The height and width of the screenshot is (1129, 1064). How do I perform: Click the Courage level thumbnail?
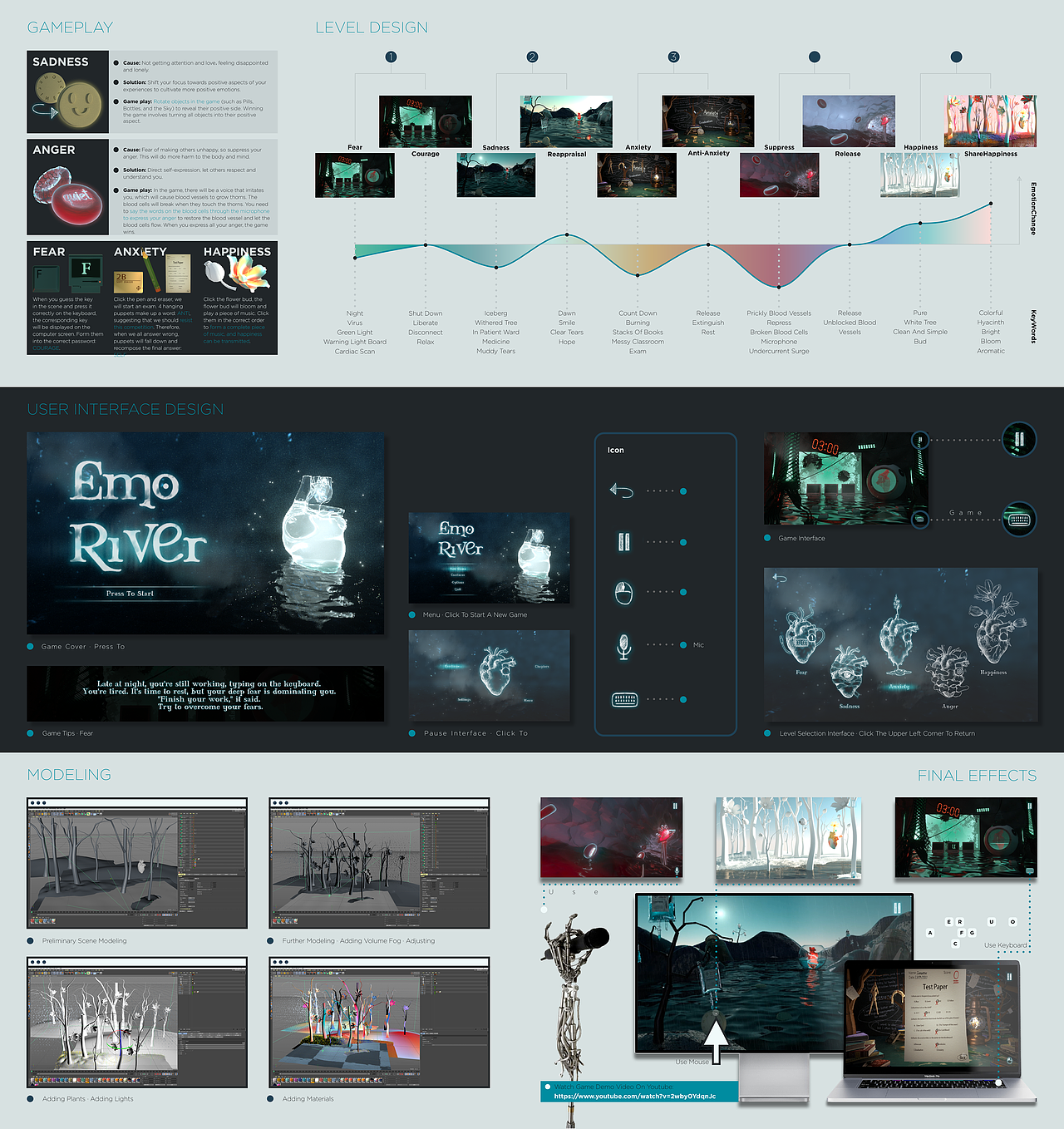pos(426,121)
